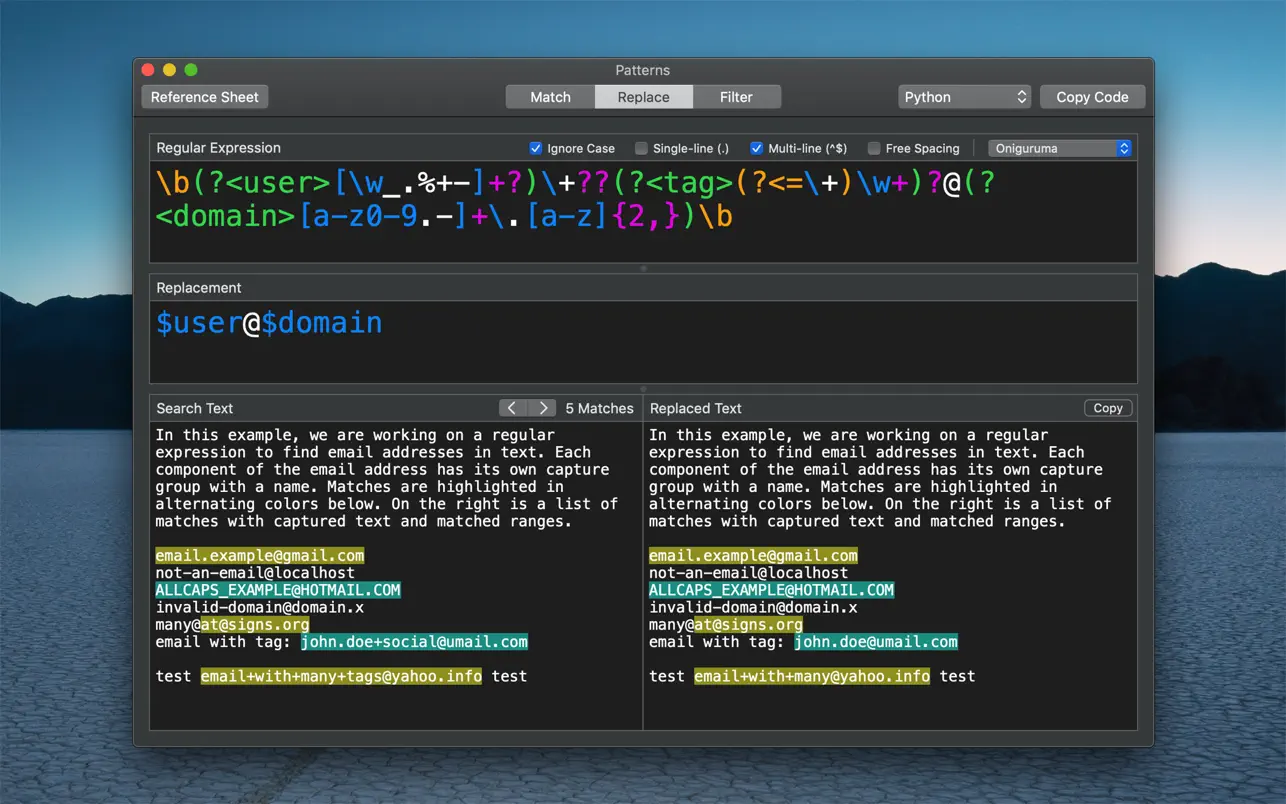Advance to the next match arrow
Viewport: 1286px width, 804px height.
coord(542,407)
